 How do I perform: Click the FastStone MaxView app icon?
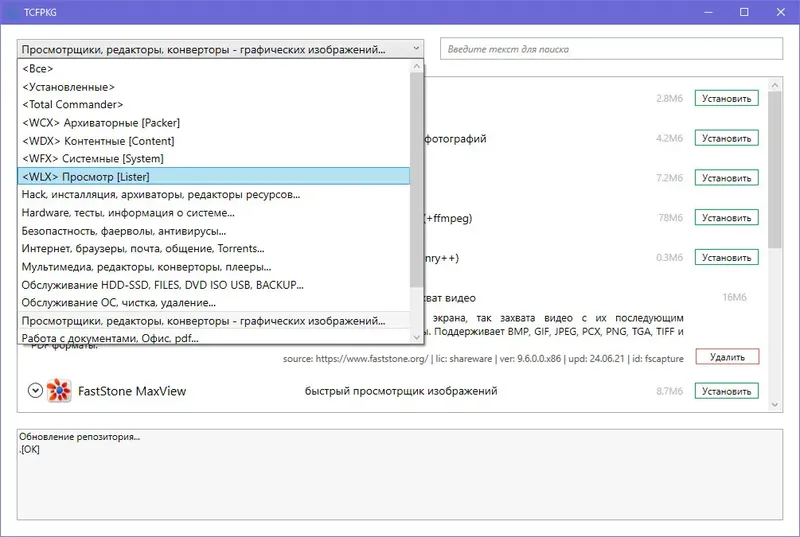(x=59, y=391)
